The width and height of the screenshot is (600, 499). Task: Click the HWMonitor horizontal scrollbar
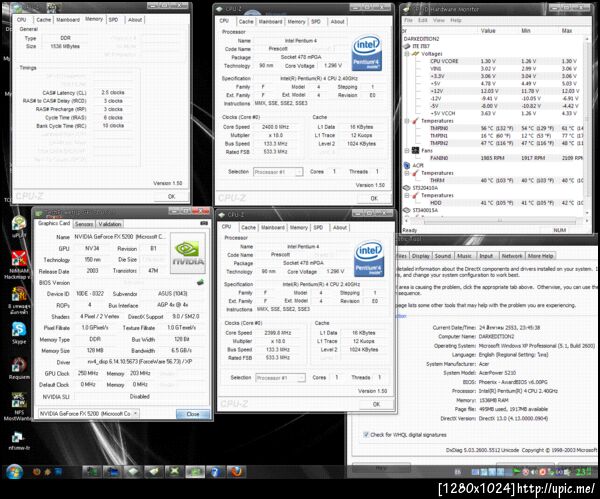tap(499, 220)
